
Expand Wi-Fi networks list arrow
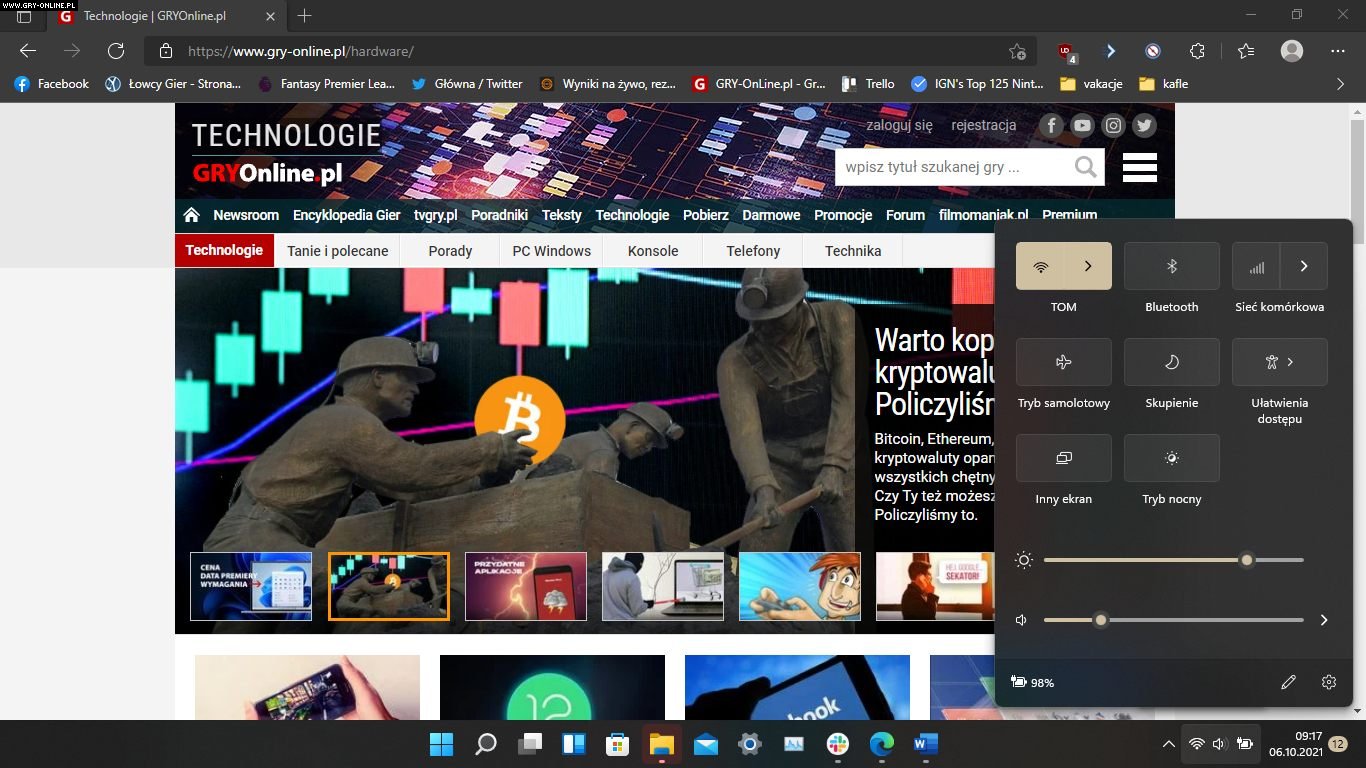pyautogui.click(x=1088, y=266)
